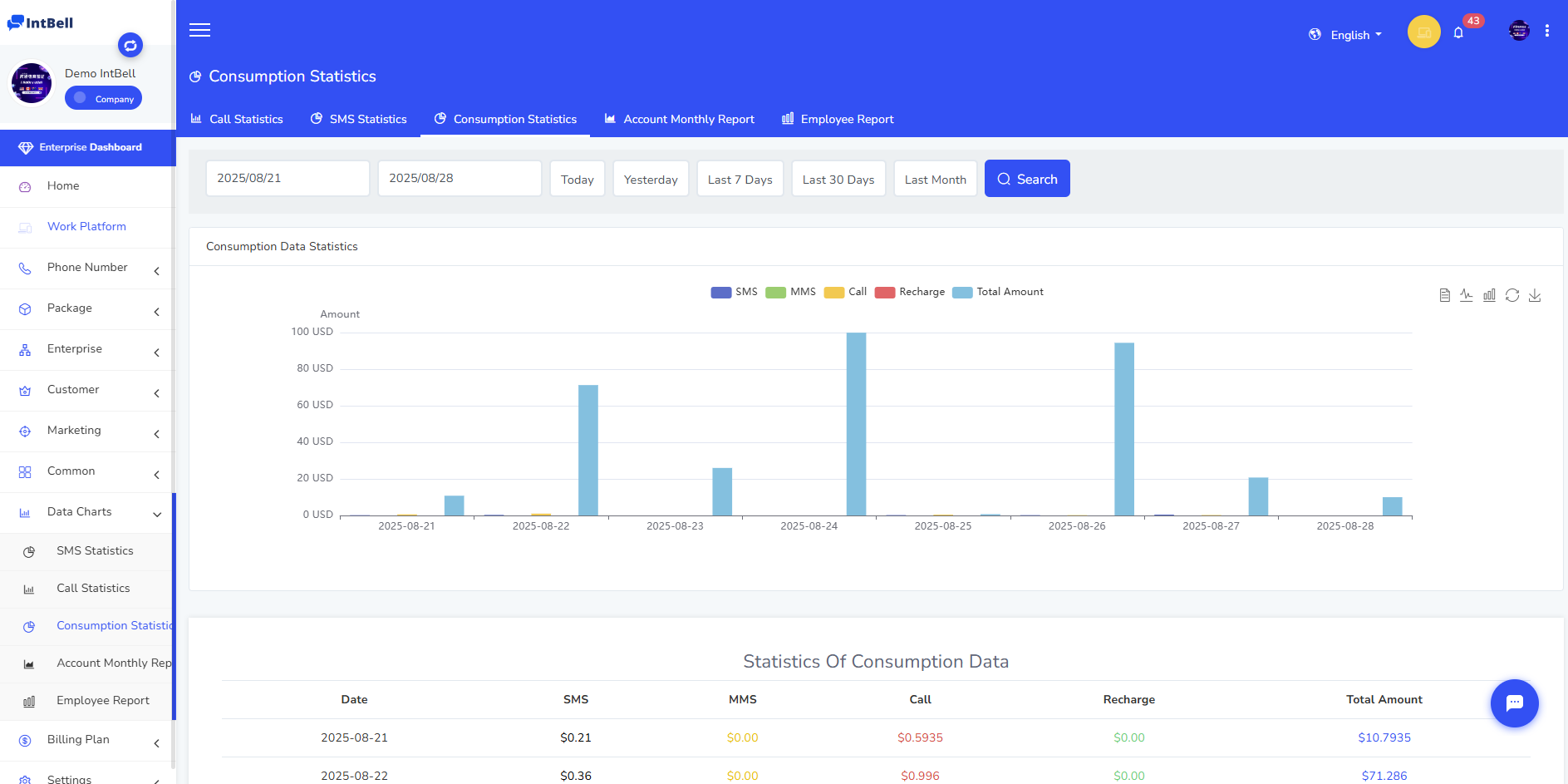Click the hamburger menu icon
The image size is (1568, 784).
tap(199, 31)
